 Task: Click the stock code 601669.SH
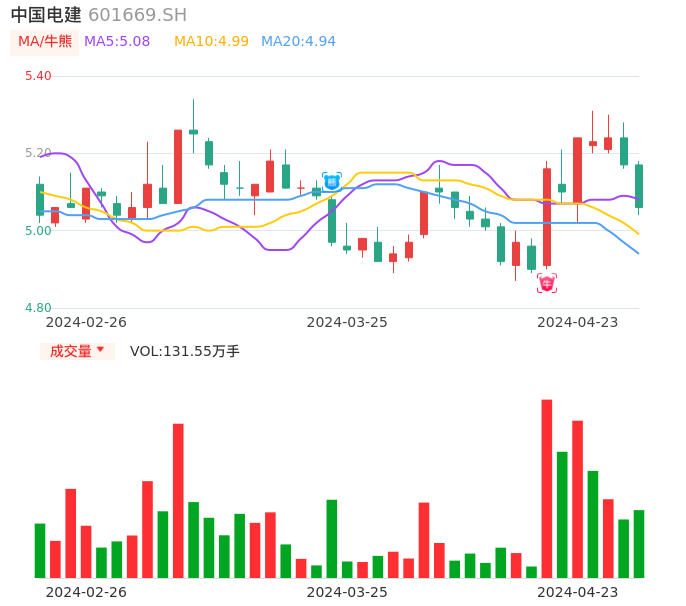(137, 15)
